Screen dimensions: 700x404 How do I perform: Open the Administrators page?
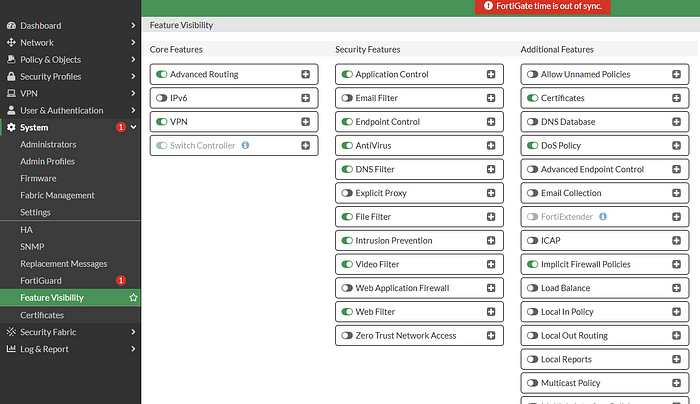pyautogui.click(x=48, y=145)
